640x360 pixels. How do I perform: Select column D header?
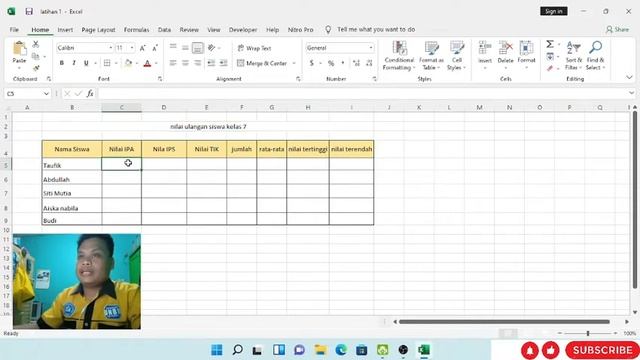tap(164, 107)
